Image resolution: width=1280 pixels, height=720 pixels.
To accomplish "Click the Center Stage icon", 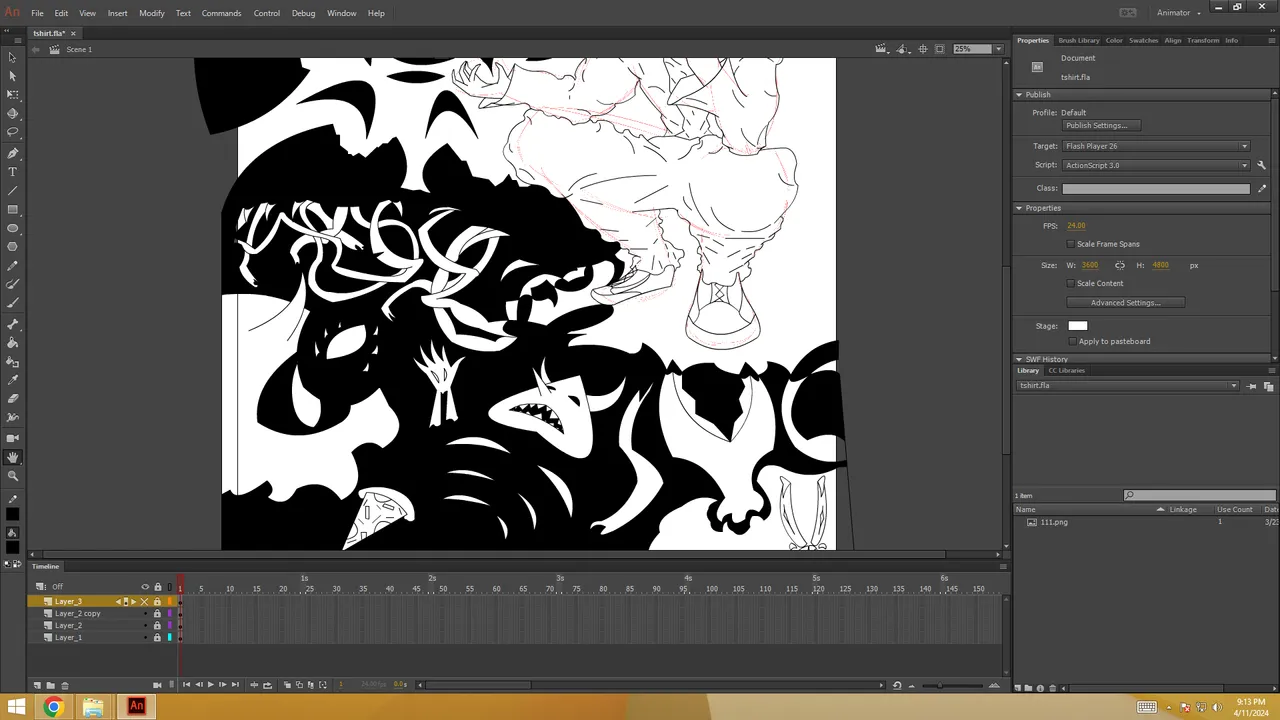I will pyautogui.click(x=922, y=49).
